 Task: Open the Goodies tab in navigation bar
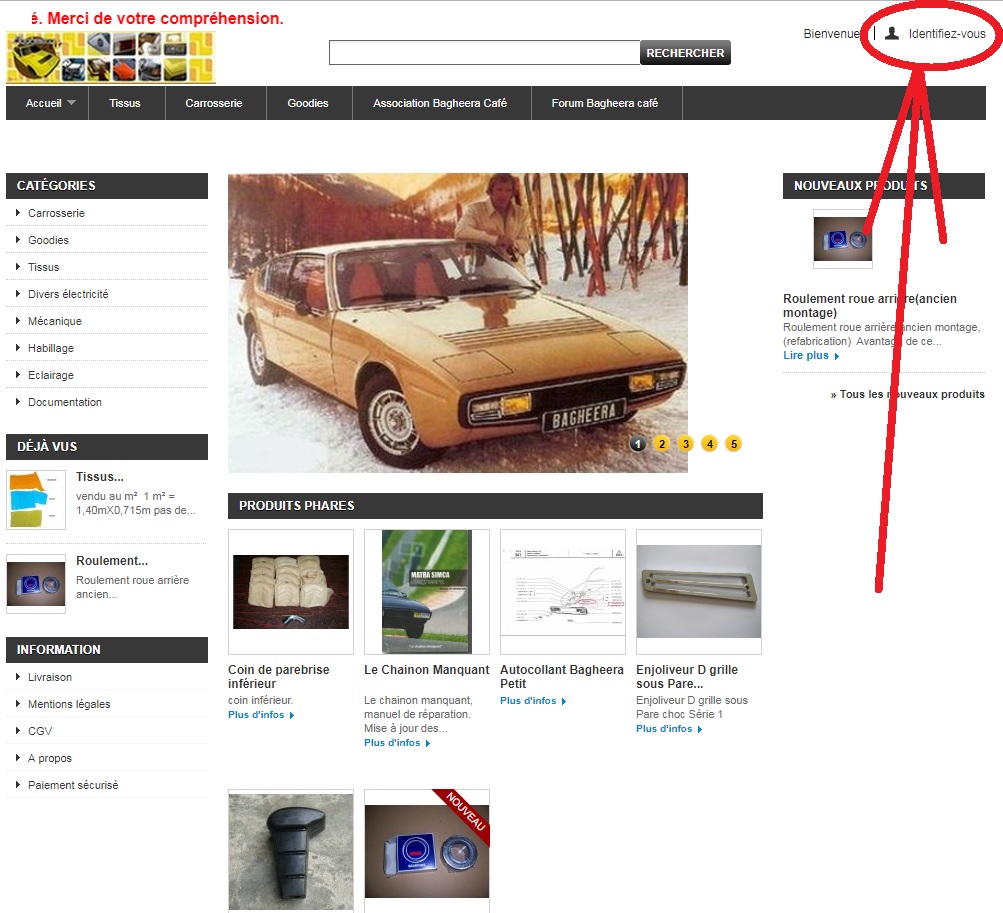coord(308,103)
